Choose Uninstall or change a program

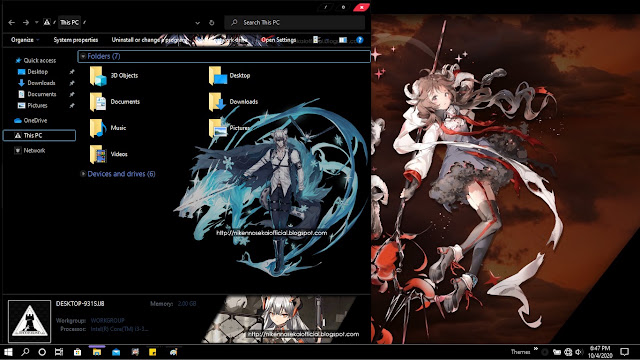[149, 40]
